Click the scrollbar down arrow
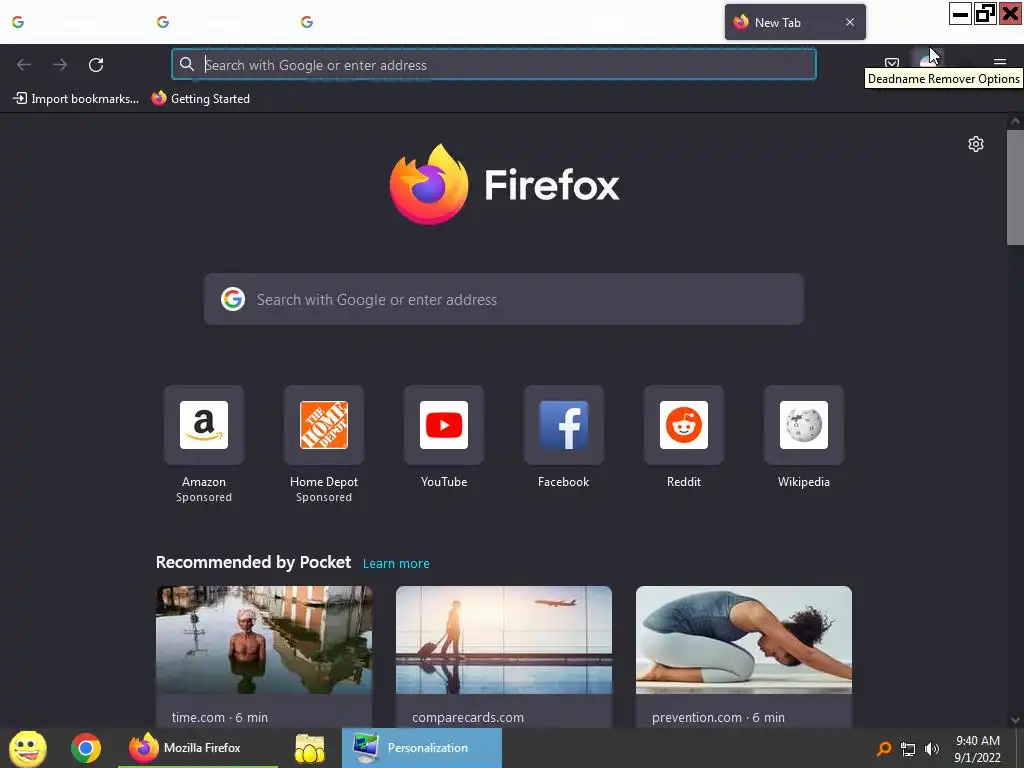This screenshot has height=768, width=1024. coord(1015,720)
